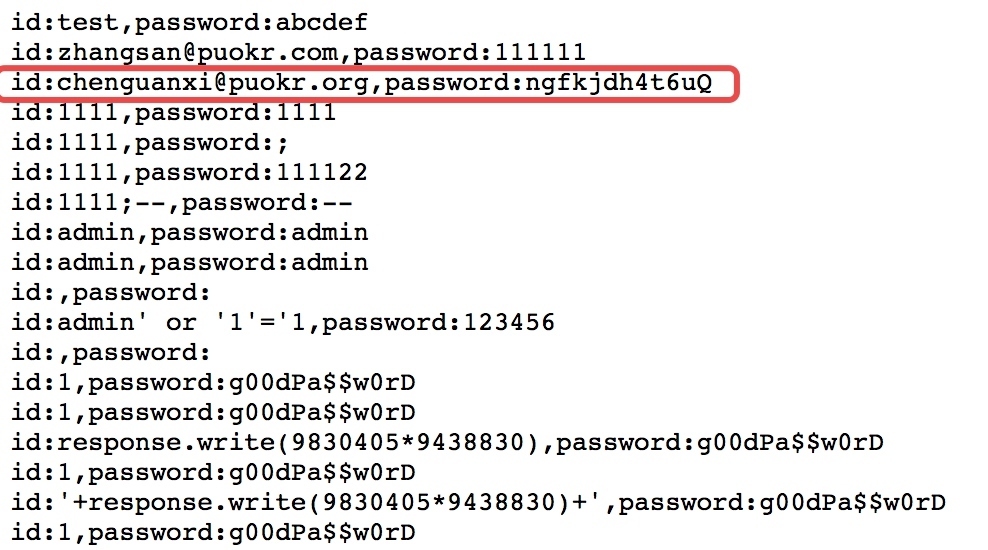The width and height of the screenshot is (988, 550).
Task: Select the password ngfkjdh4t6uQ text
Action: (548, 83)
